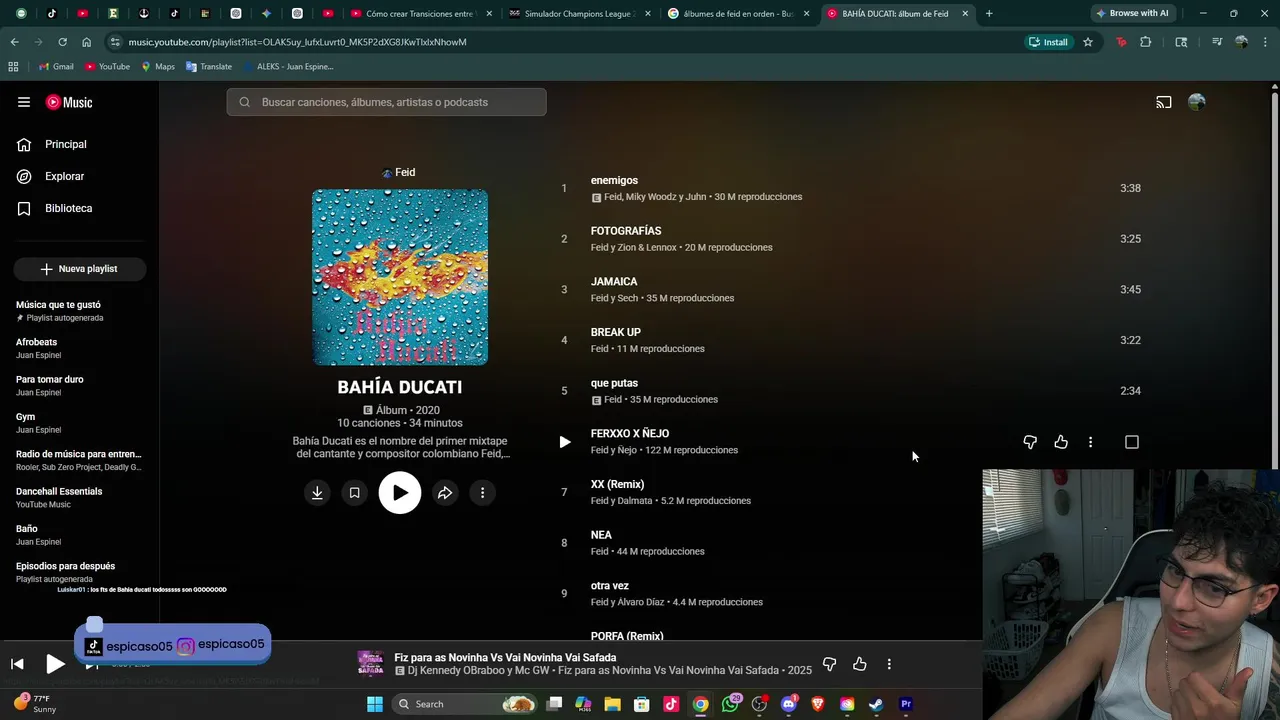Open the account avatar menu

point(1196,102)
